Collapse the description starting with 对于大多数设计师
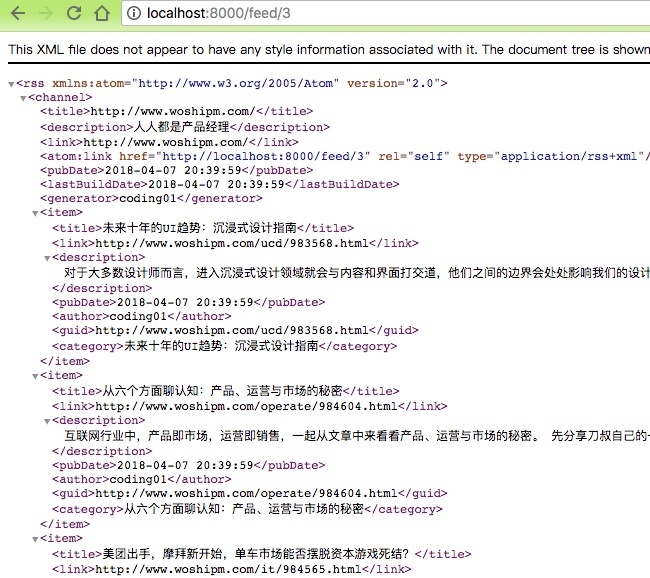This screenshot has height=578, width=650. [x=47, y=258]
